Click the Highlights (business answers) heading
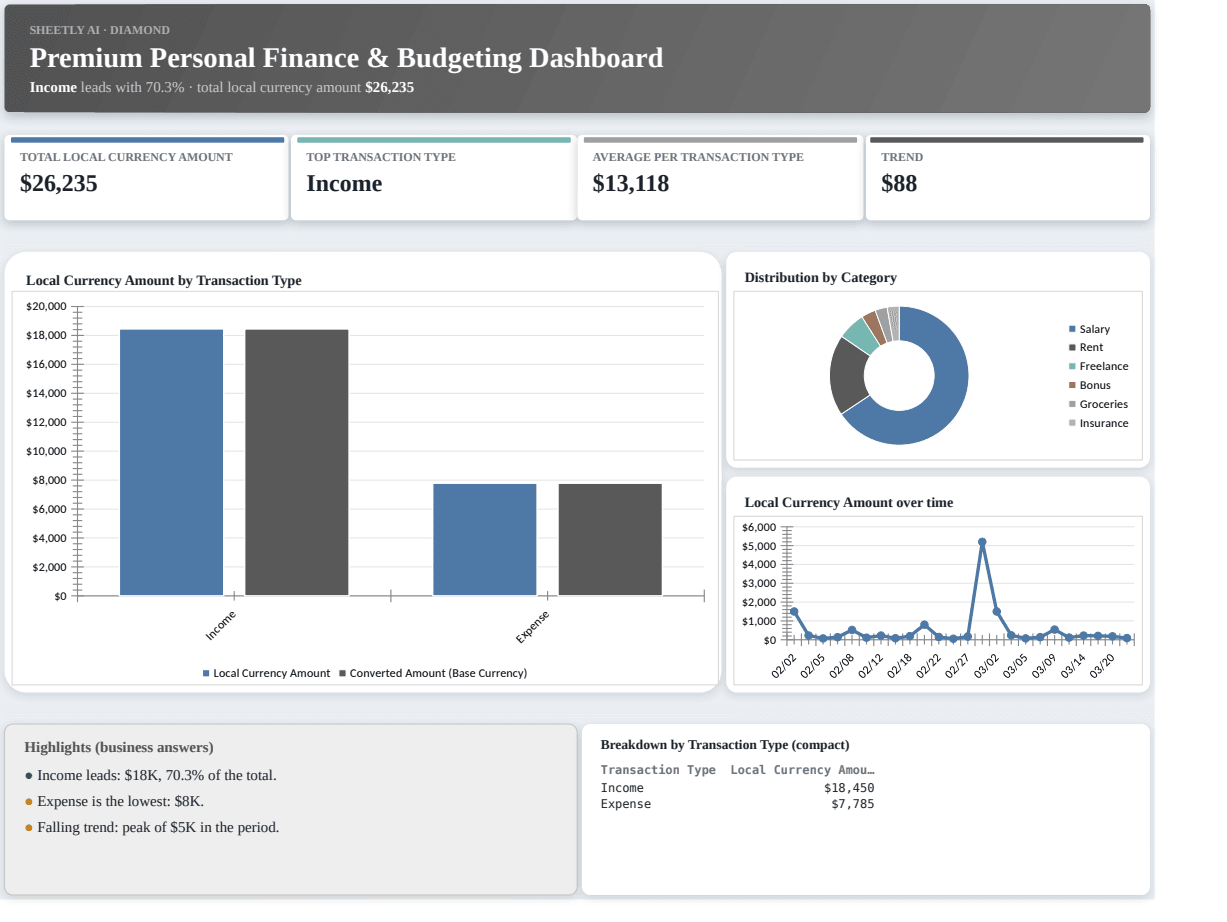The image size is (1227, 922). 119,747
